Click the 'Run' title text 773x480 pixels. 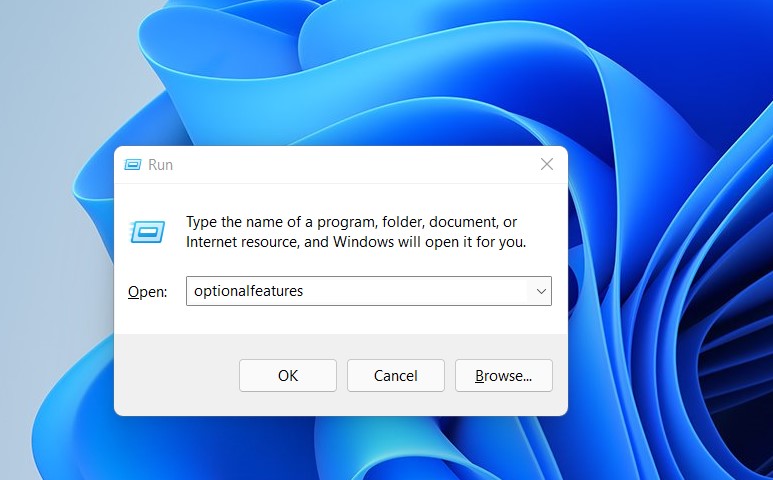[x=160, y=165]
